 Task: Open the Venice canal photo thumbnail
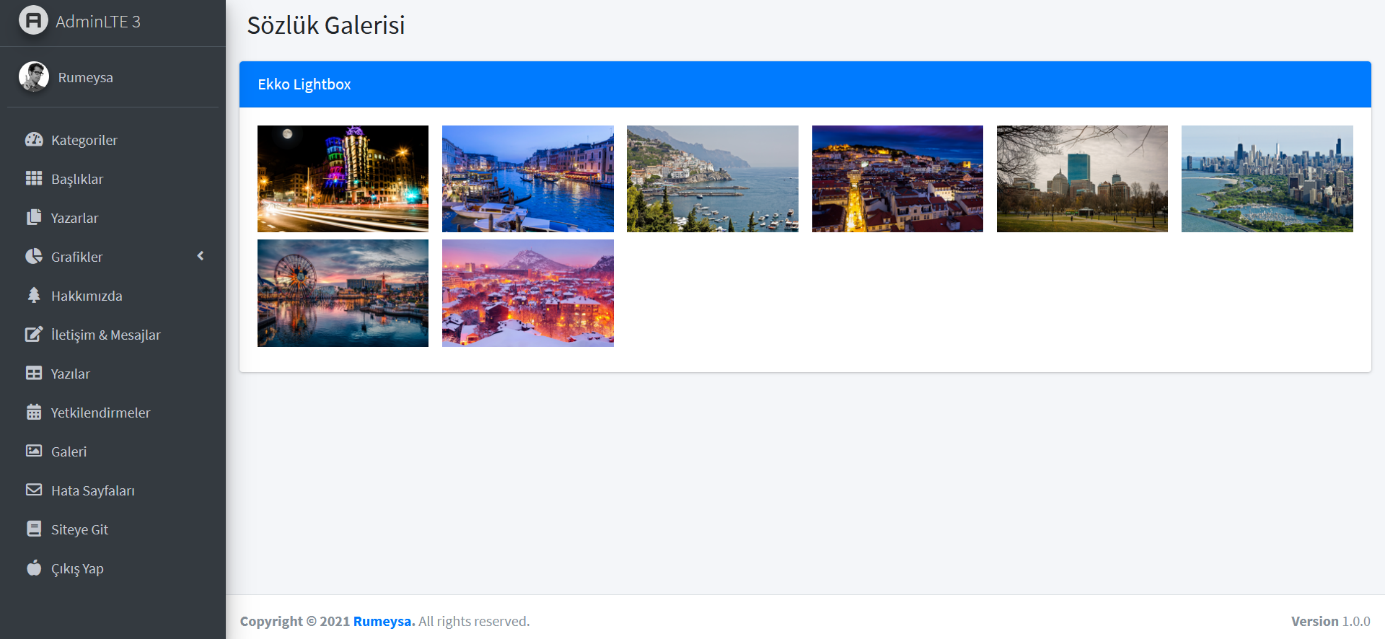pyautogui.click(x=527, y=178)
